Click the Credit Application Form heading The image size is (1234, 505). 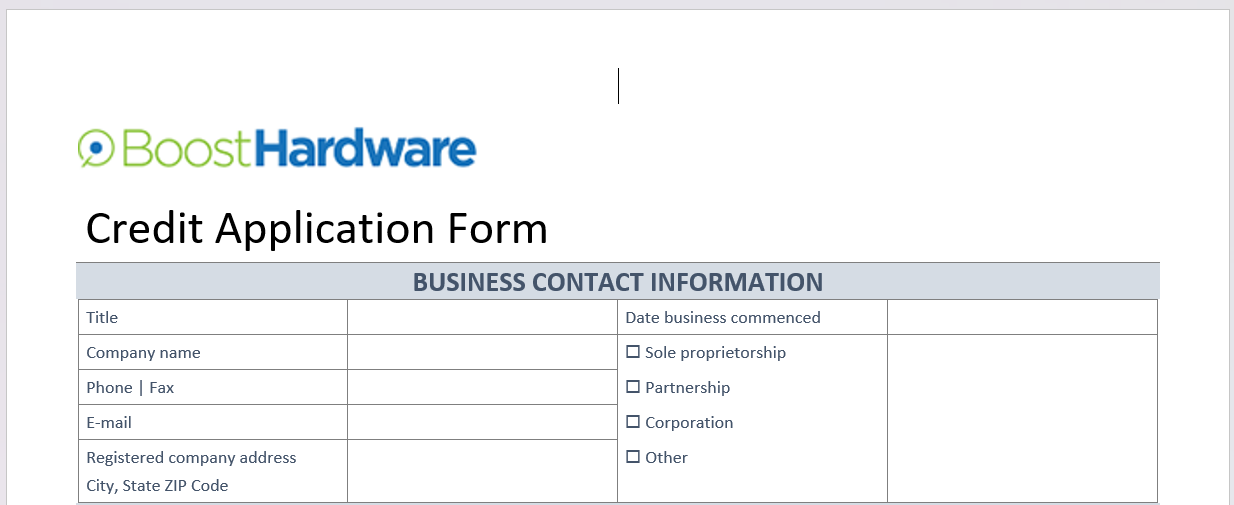pyautogui.click(x=317, y=229)
